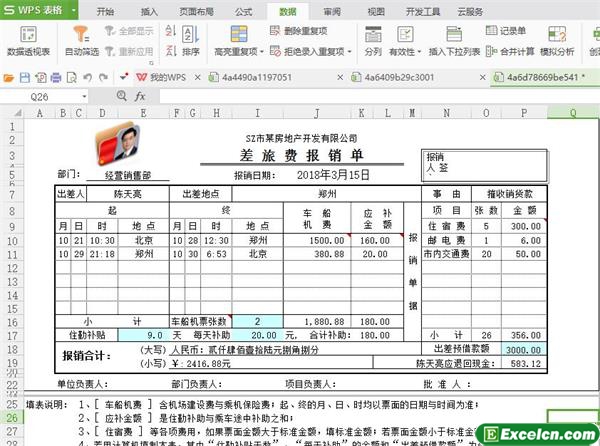Screen dimensions: 600x446
Task: Click the print preview icon
Action: tap(72, 78)
